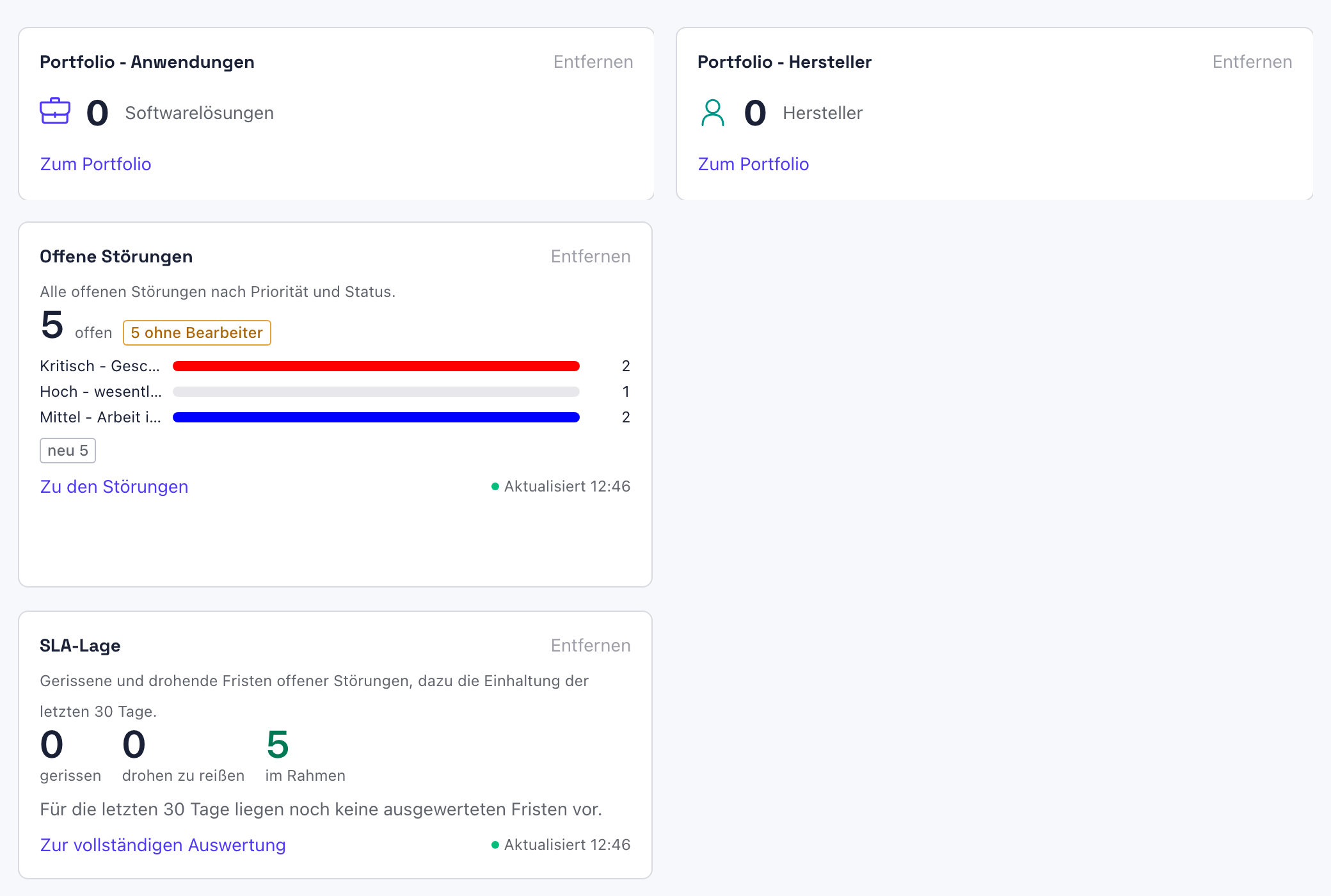
Task: Click the 'Softwarelösungen' label
Action: tap(200, 113)
